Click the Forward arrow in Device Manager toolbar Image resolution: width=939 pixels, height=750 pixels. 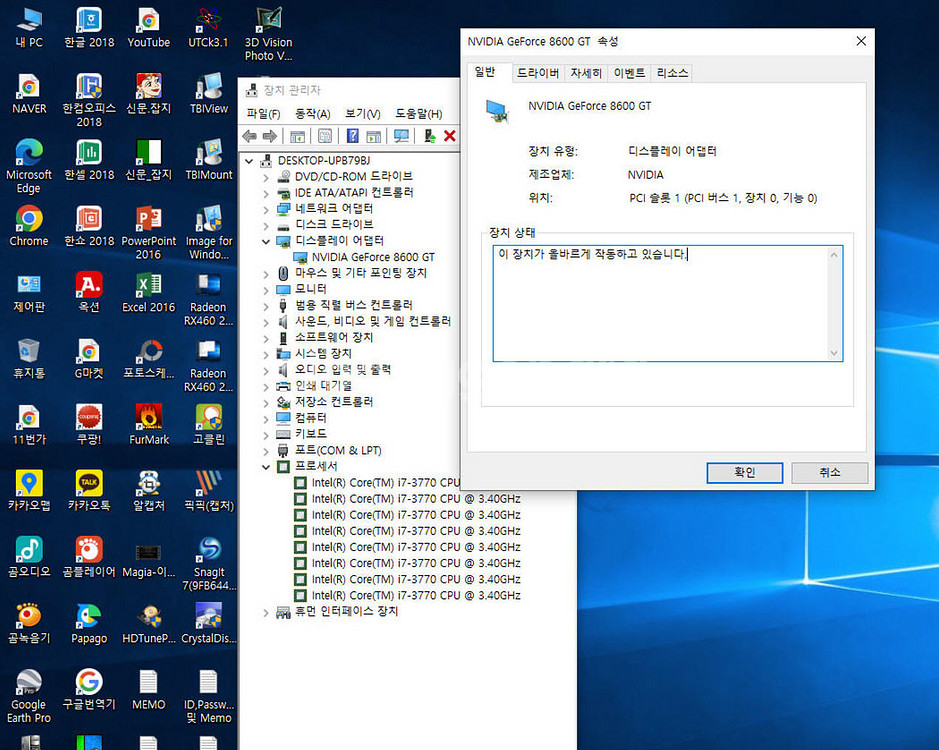[x=270, y=137]
